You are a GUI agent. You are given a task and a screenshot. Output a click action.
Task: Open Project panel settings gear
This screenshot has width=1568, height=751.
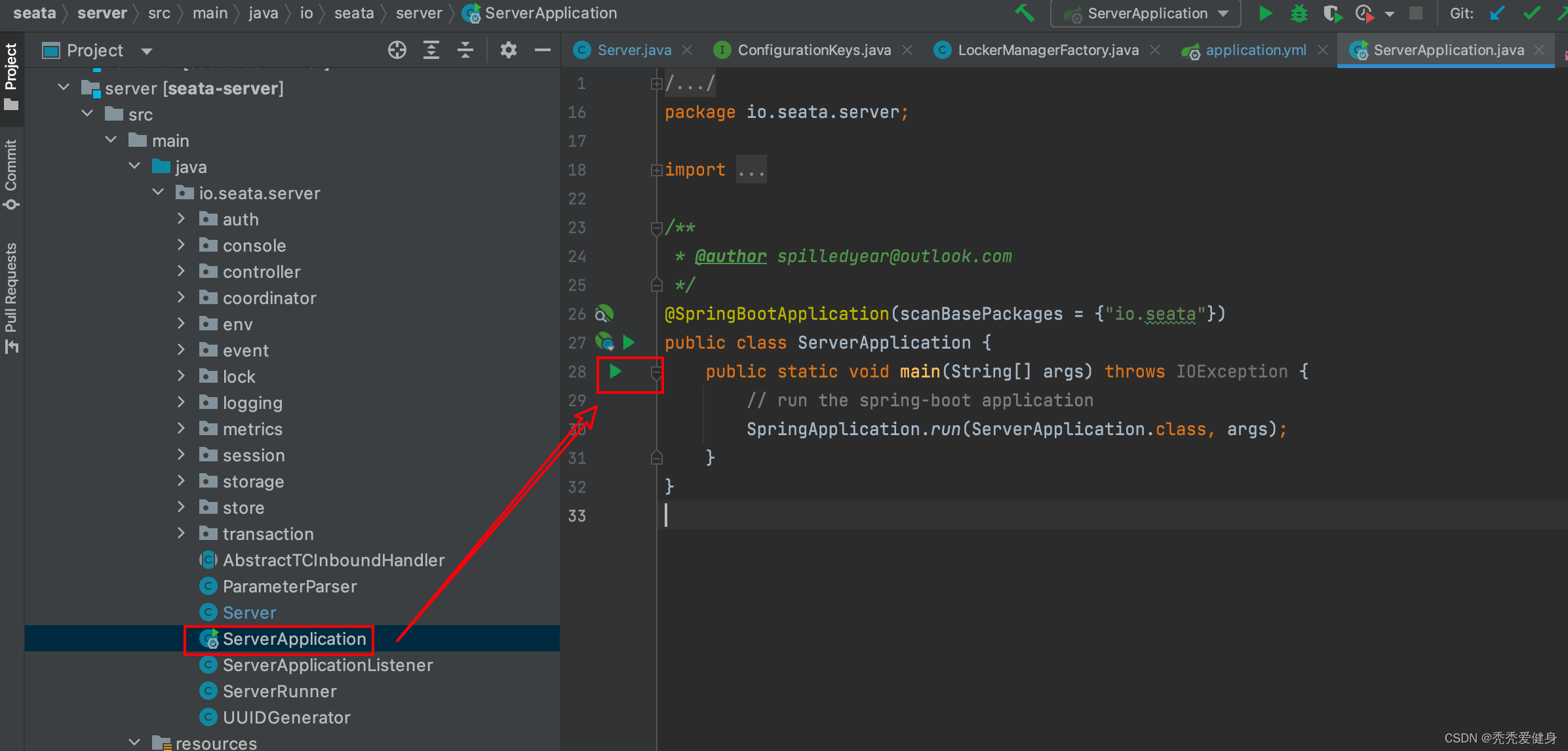[508, 50]
